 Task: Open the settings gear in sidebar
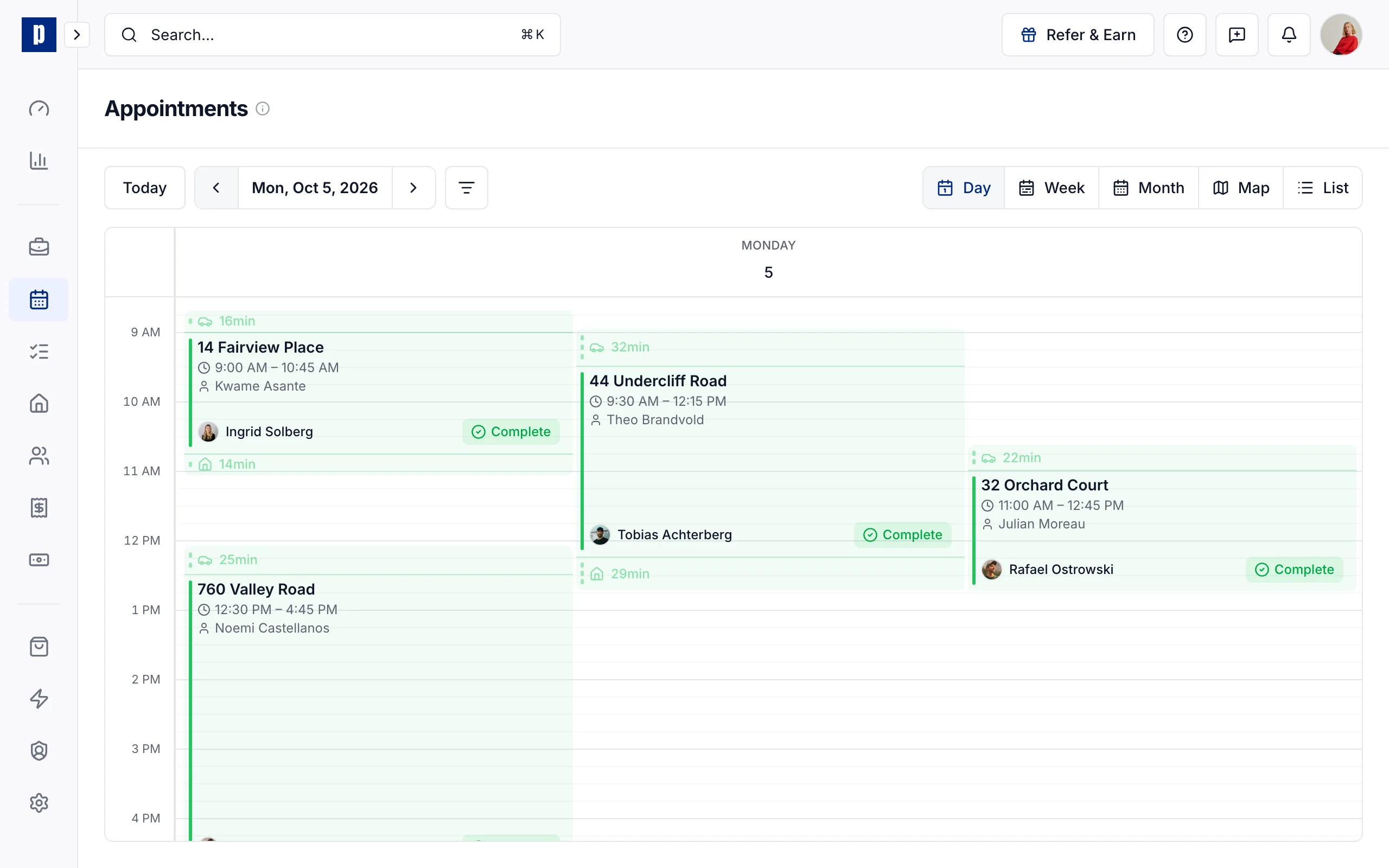pos(39,802)
